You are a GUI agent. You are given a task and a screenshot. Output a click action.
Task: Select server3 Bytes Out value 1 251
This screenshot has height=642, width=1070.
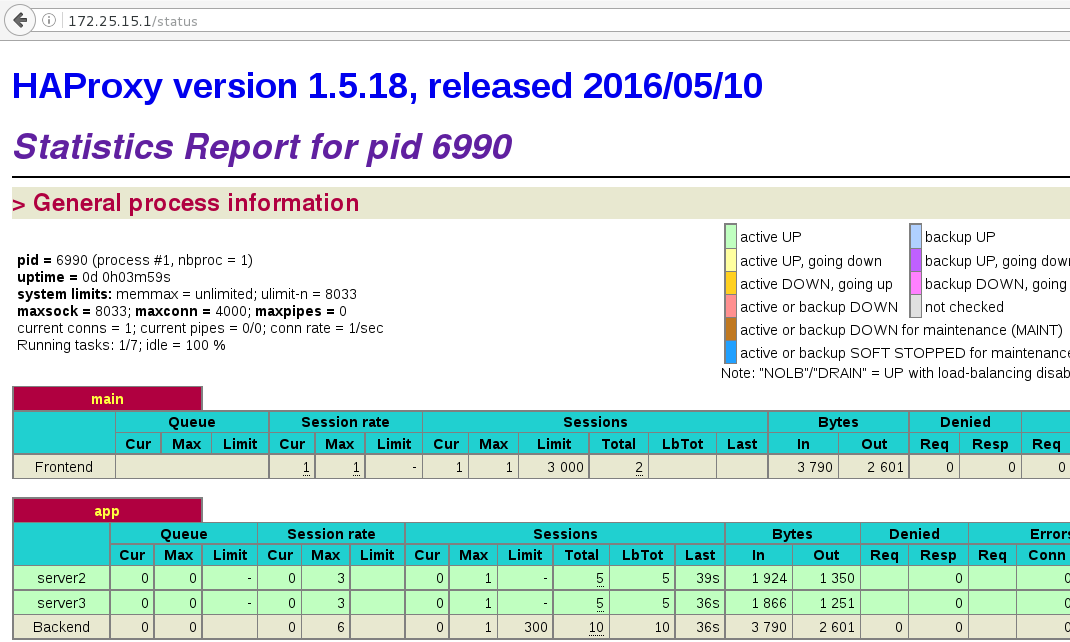tap(837, 603)
